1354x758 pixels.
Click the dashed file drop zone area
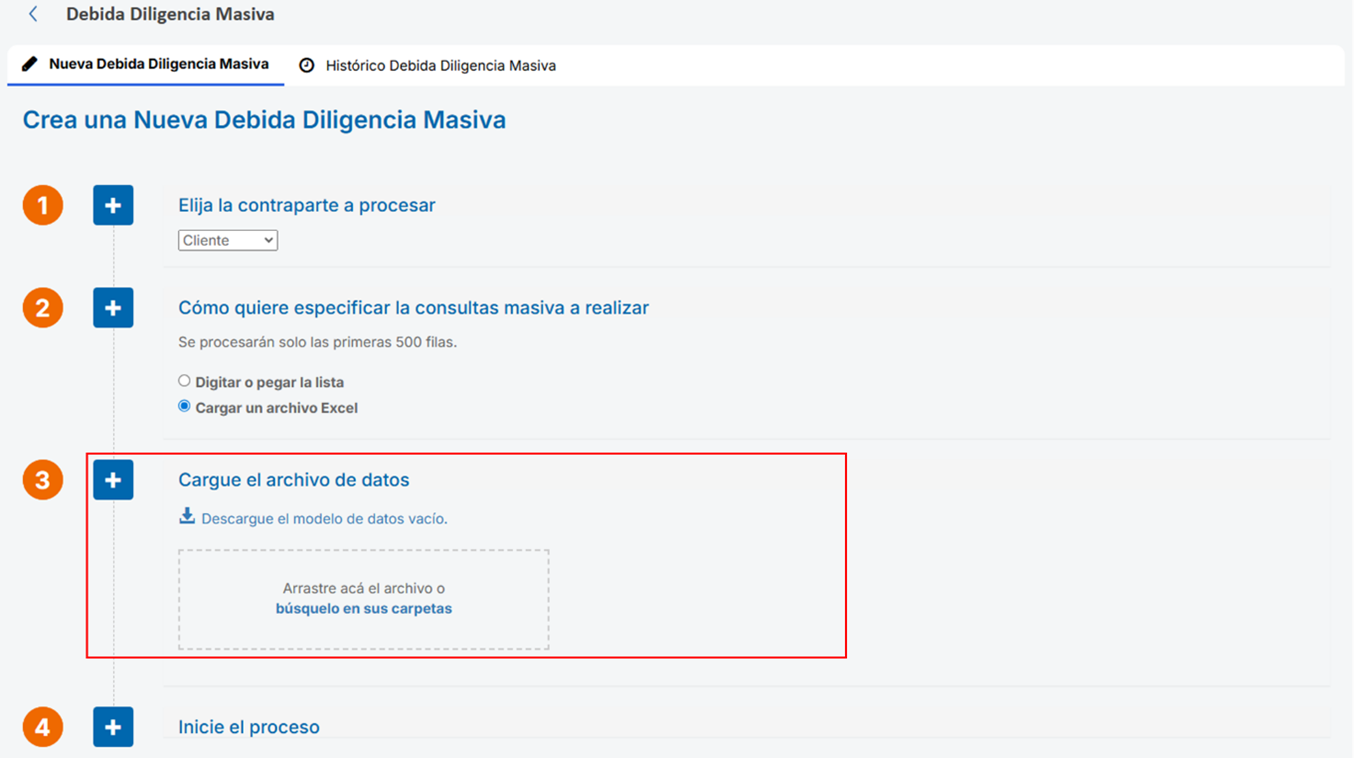click(362, 598)
